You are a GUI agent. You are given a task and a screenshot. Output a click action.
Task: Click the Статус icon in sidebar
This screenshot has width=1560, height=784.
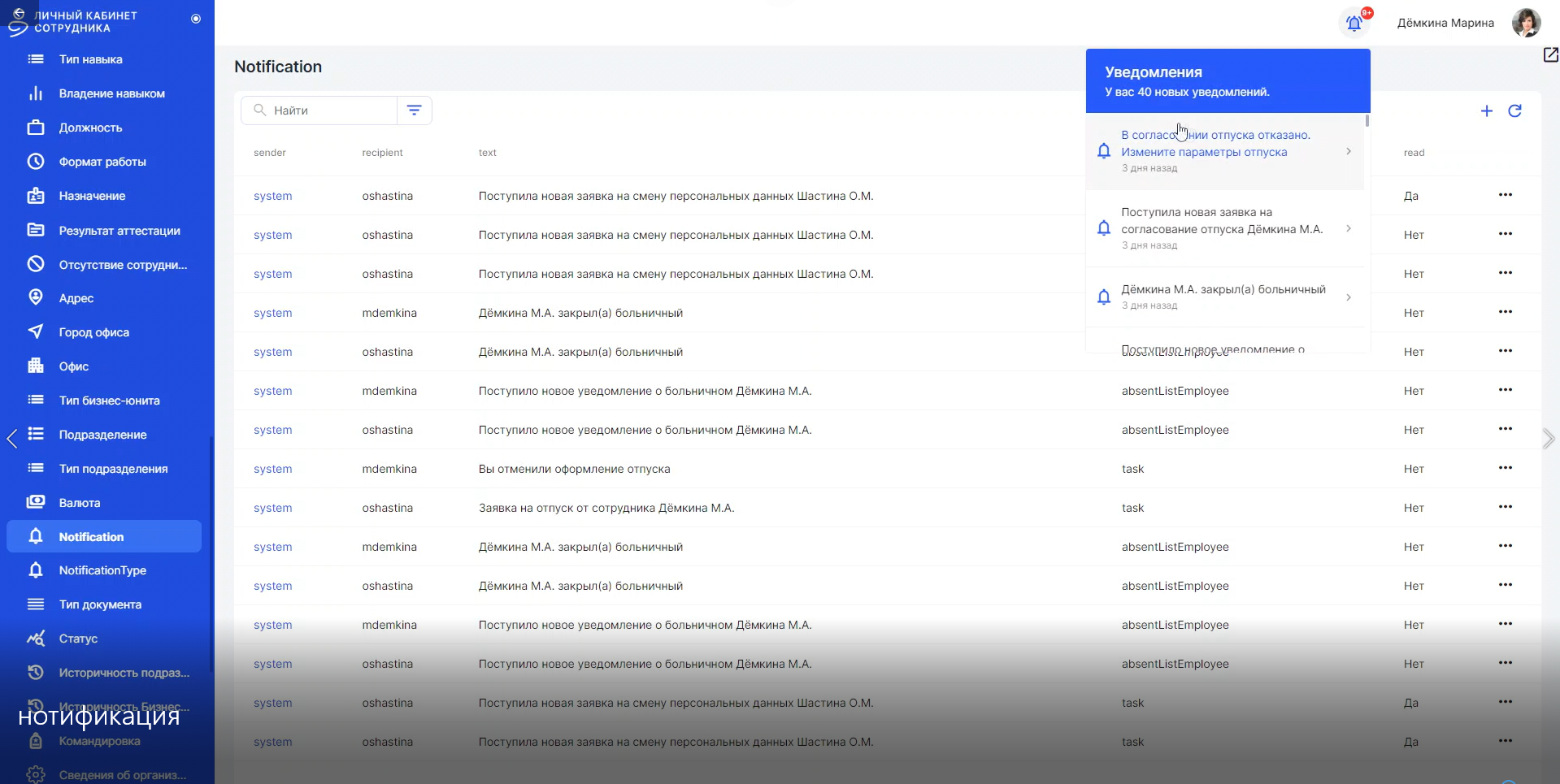click(36, 639)
